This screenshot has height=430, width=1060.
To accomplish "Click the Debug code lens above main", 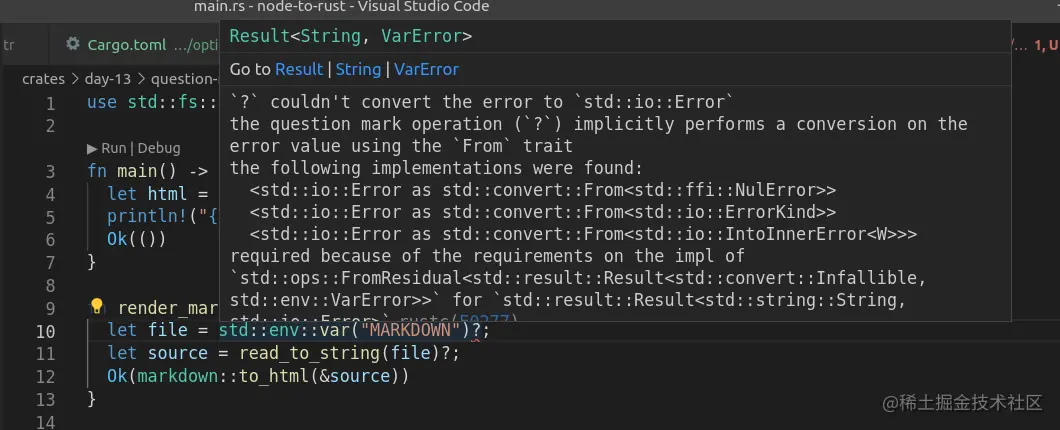I will coord(158,148).
